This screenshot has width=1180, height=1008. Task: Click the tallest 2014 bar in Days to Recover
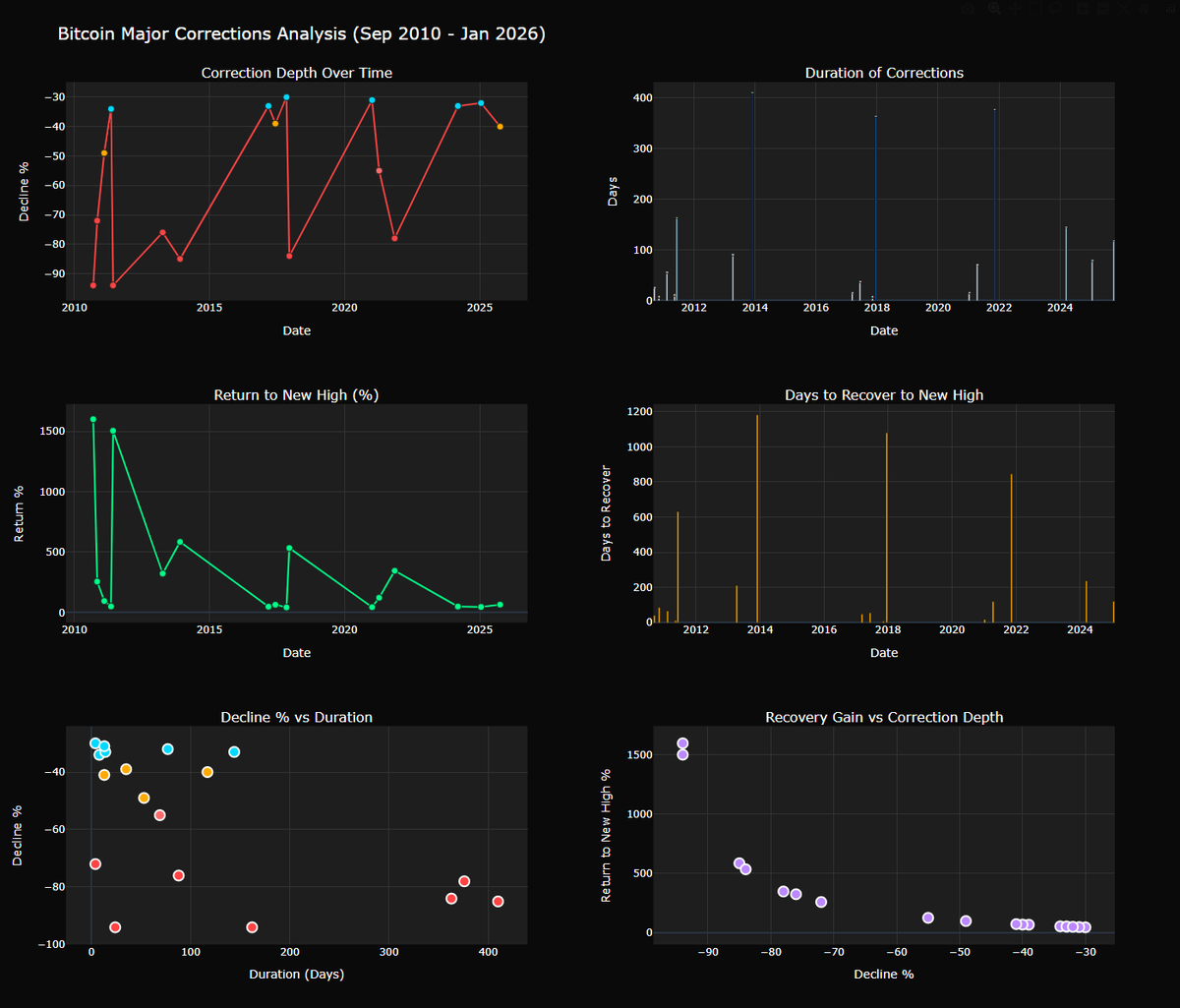pyautogui.click(x=757, y=518)
